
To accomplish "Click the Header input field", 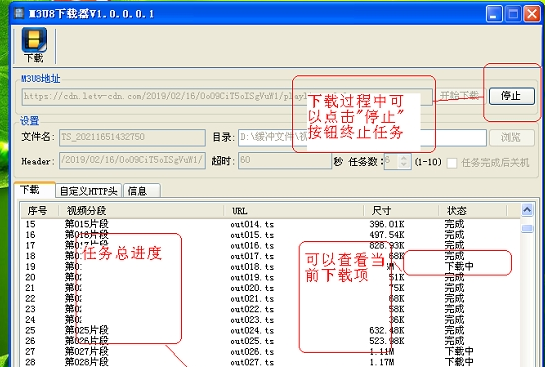I will 132,161.
